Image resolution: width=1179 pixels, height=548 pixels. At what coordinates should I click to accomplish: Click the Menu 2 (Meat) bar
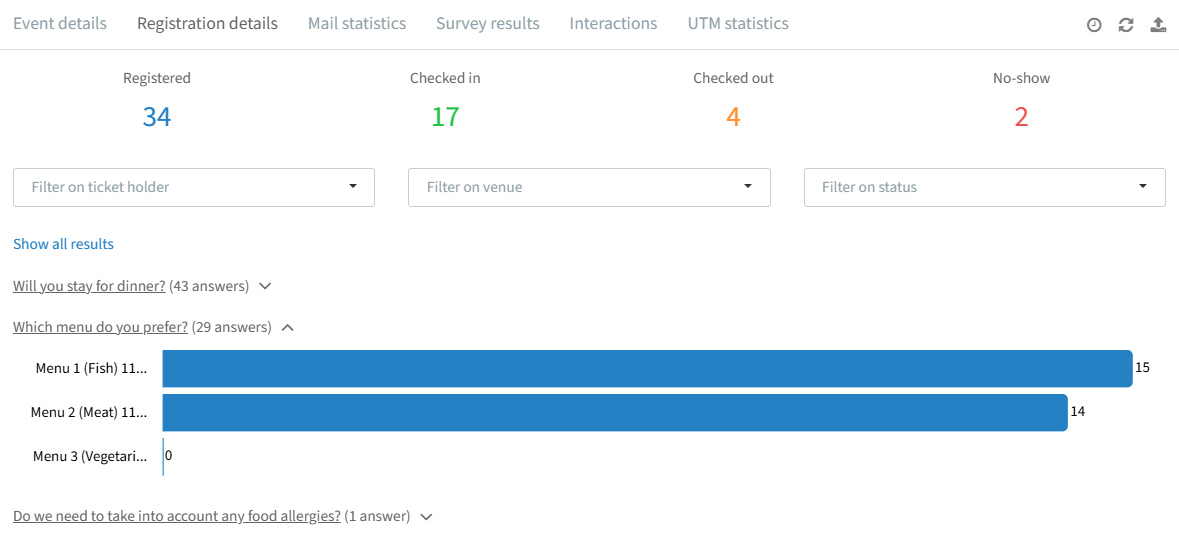point(615,413)
